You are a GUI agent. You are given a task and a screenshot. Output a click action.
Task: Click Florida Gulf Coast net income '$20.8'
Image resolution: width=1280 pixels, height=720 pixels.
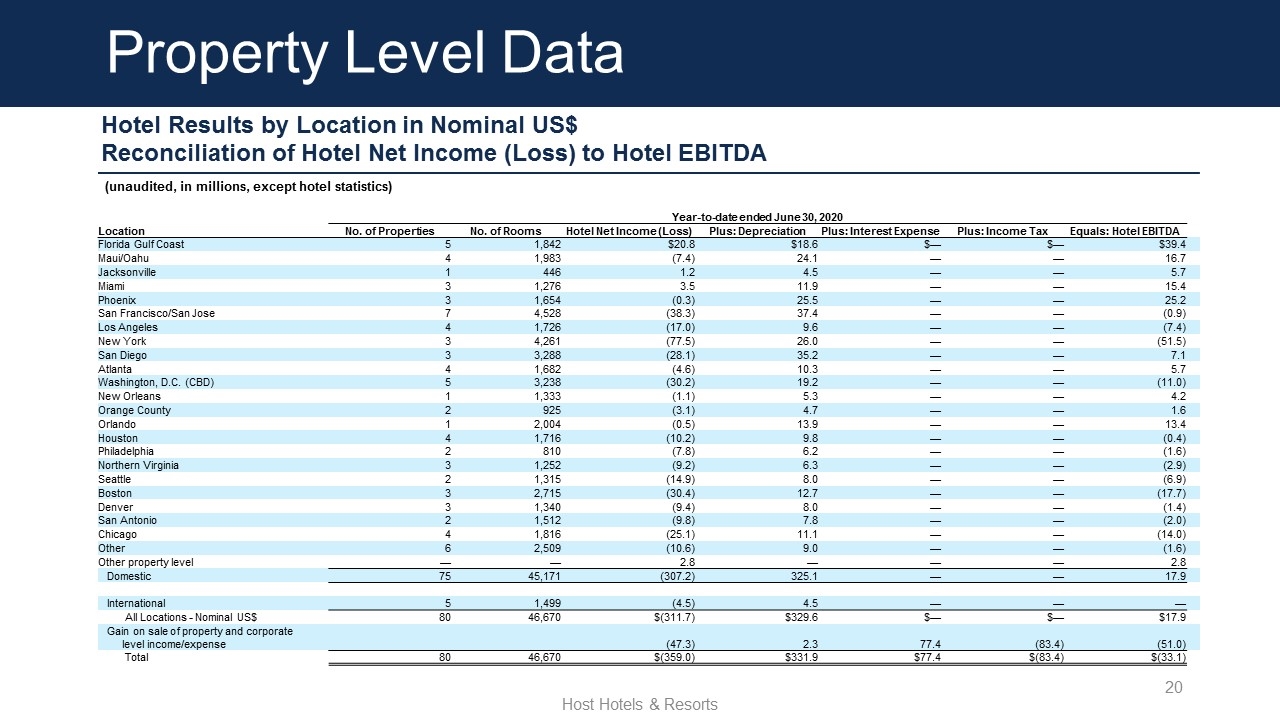(681, 244)
